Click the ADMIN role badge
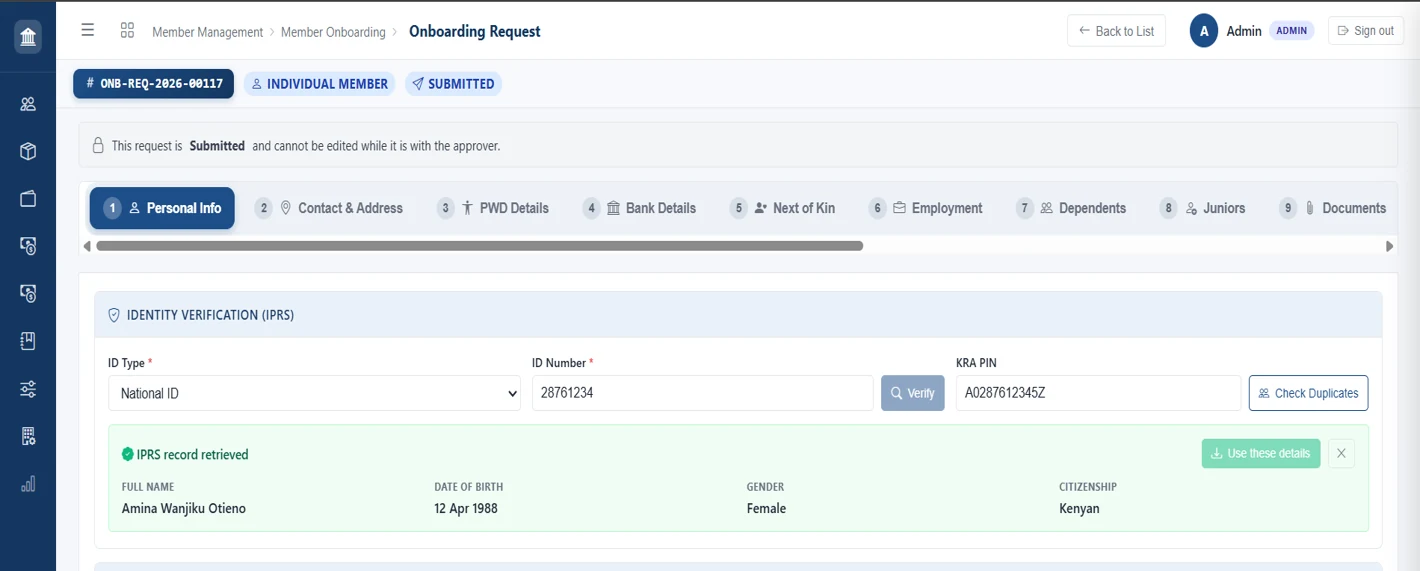The height and width of the screenshot is (571, 1420). click(1292, 31)
